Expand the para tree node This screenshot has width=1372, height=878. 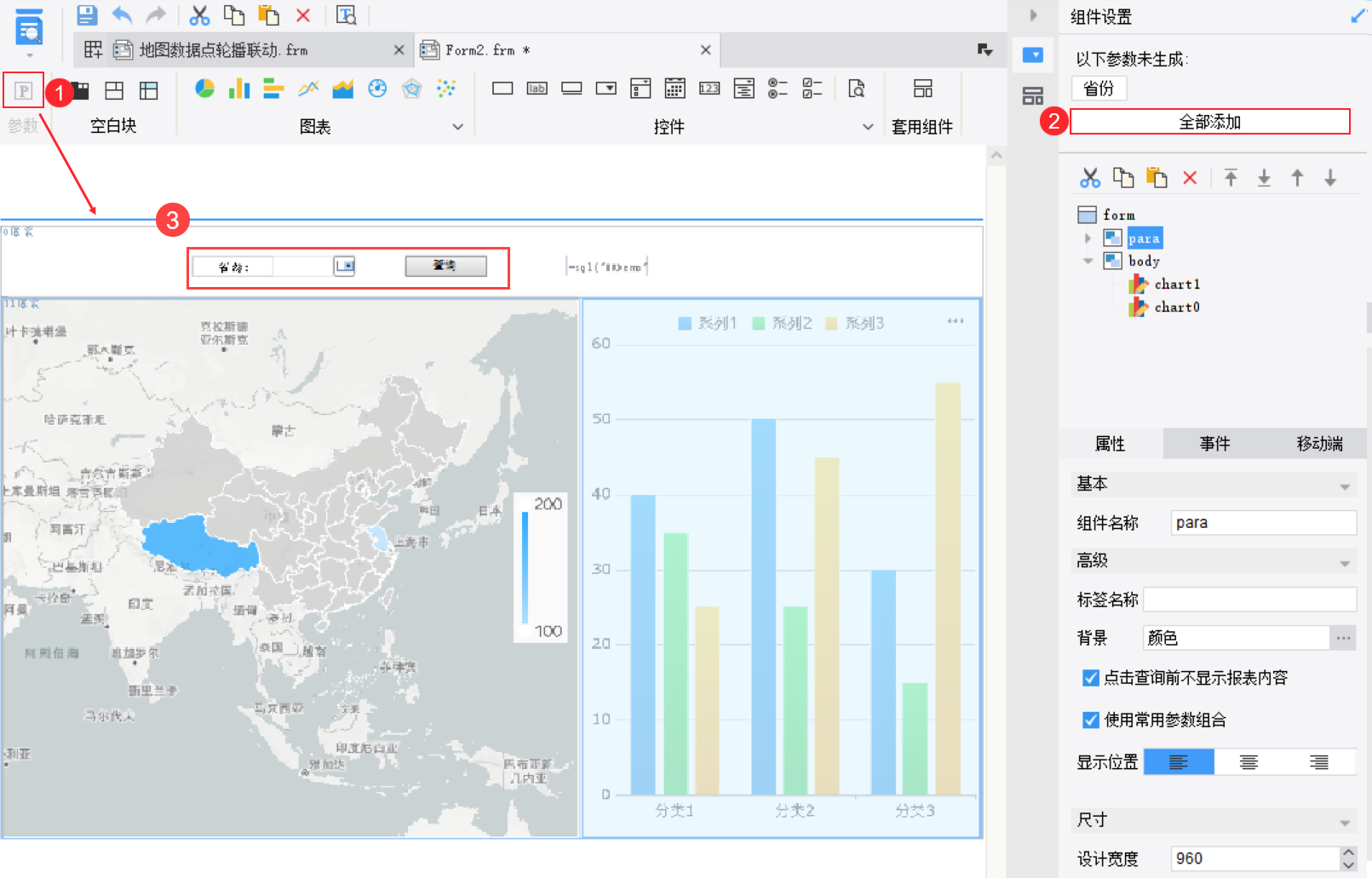[1088, 238]
